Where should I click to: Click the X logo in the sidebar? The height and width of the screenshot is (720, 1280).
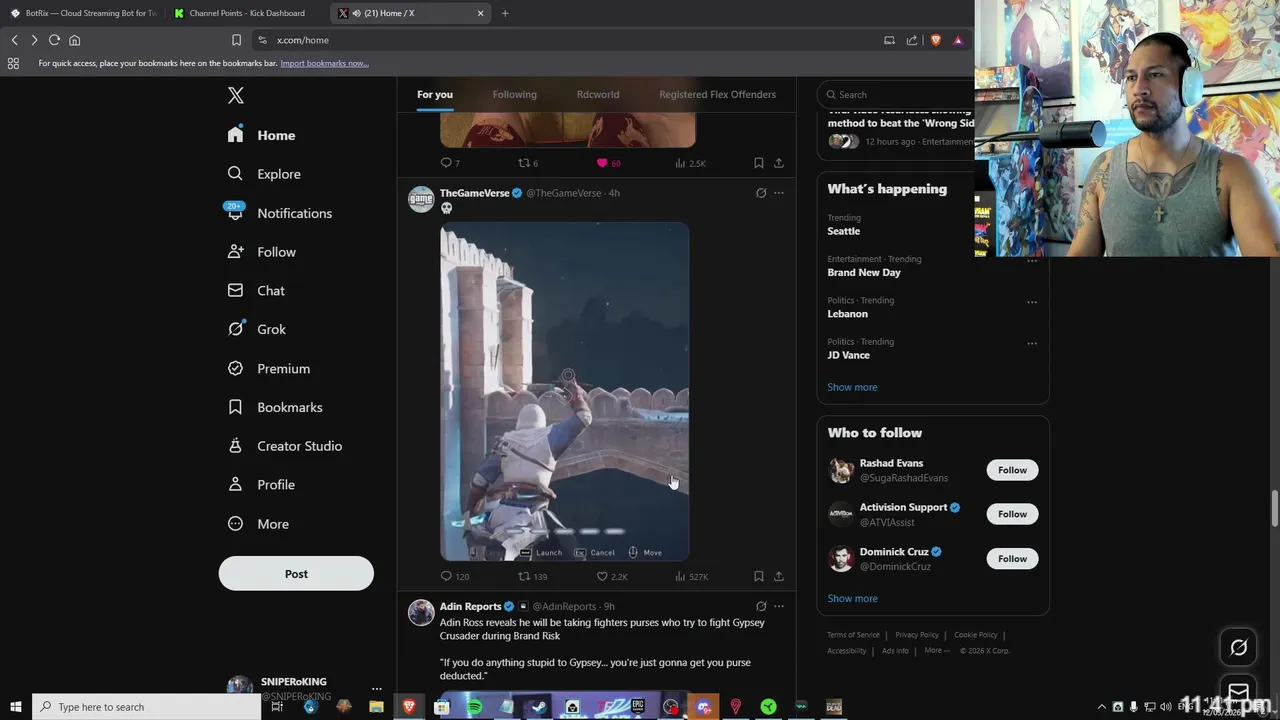235,95
